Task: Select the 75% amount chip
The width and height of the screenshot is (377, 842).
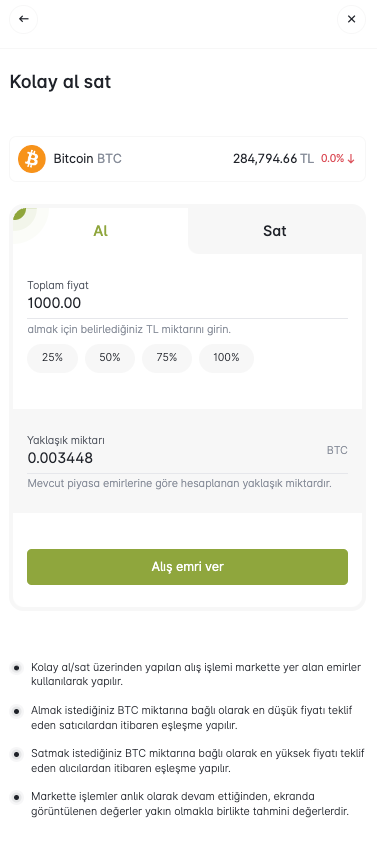Action: [x=166, y=358]
